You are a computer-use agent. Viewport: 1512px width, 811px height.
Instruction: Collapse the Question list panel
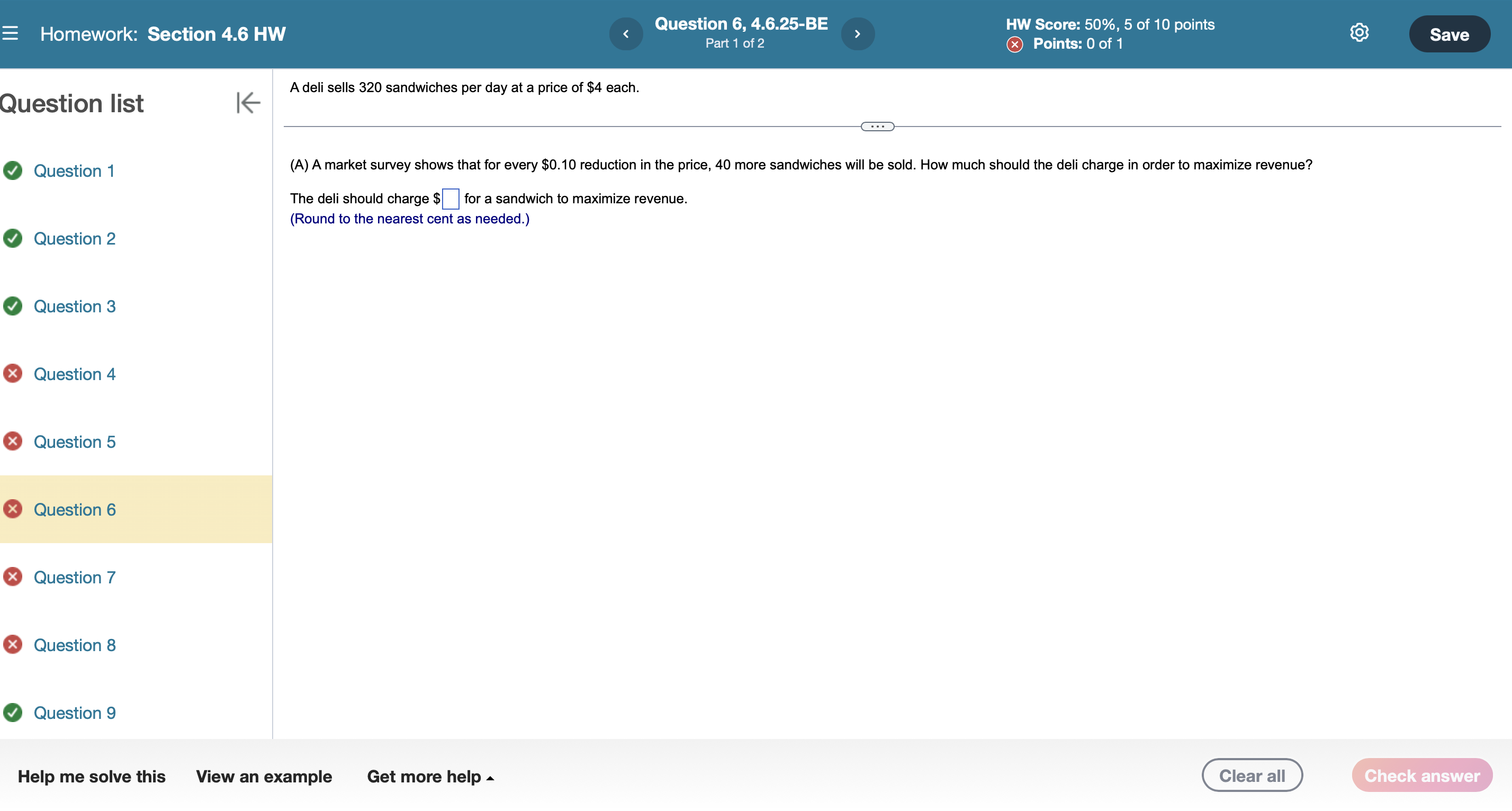click(x=248, y=103)
